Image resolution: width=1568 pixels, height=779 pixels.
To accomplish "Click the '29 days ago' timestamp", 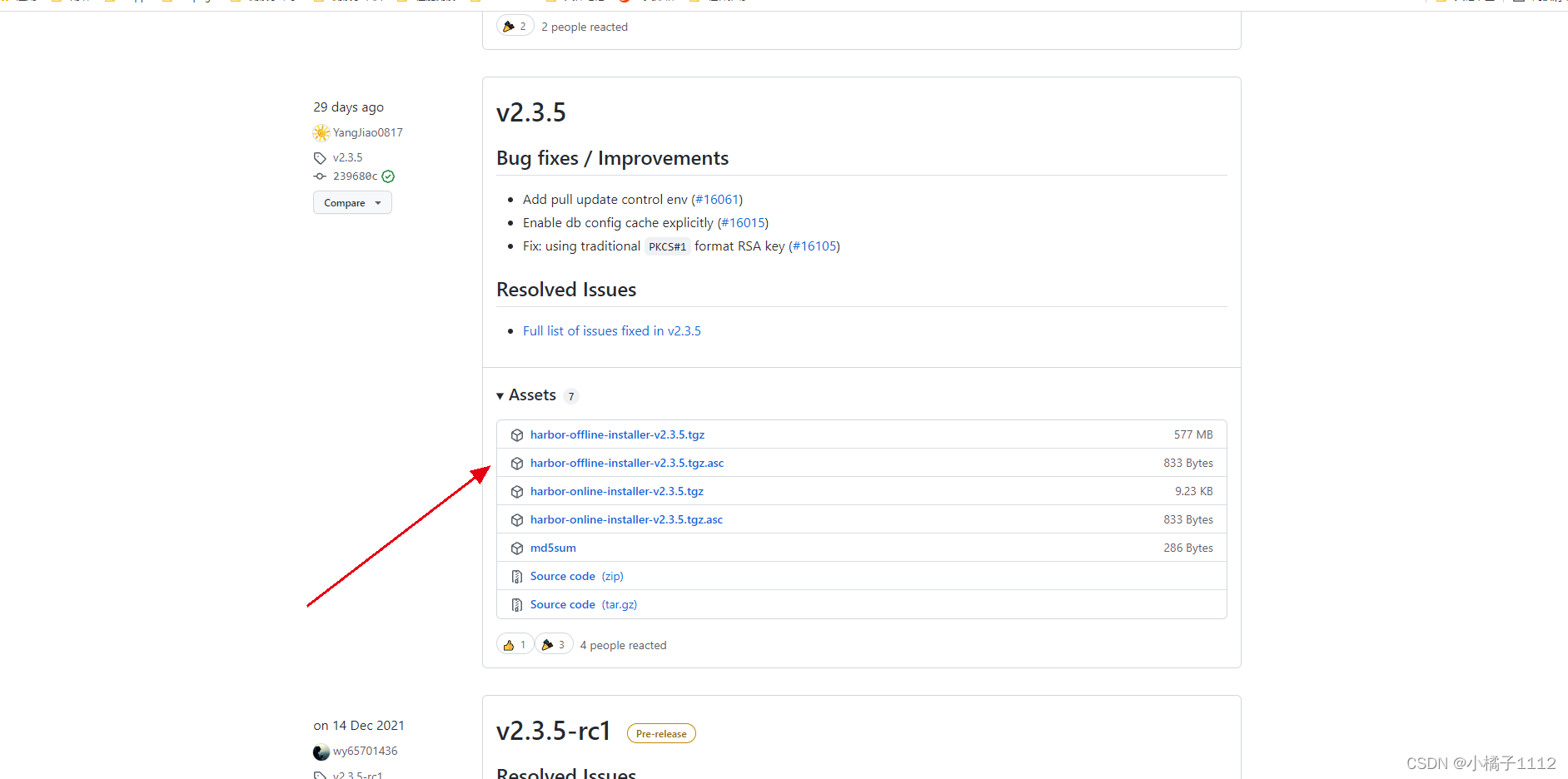I will click(x=349, y=107).
